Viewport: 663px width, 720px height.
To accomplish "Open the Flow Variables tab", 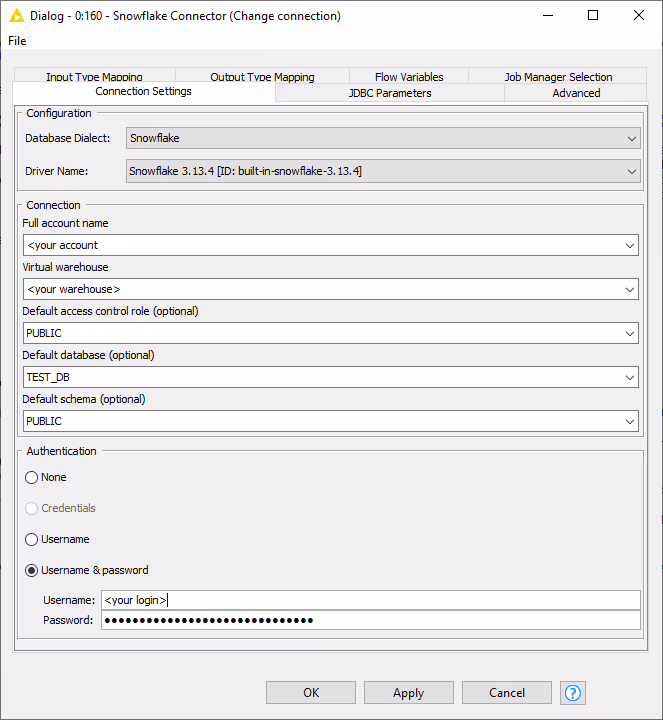I will (408, 77).
